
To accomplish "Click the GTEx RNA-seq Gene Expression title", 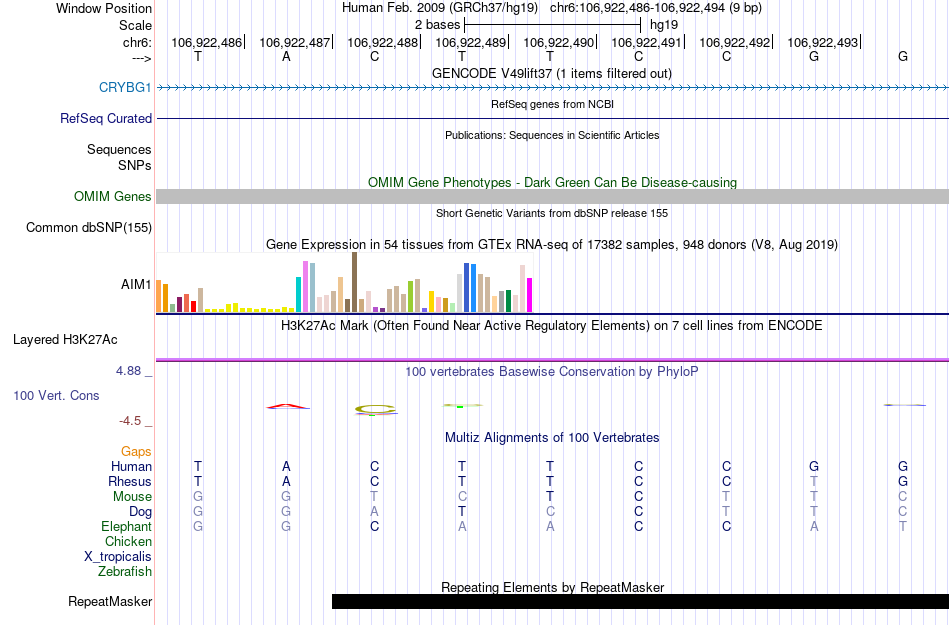I will tap(552, 245).
